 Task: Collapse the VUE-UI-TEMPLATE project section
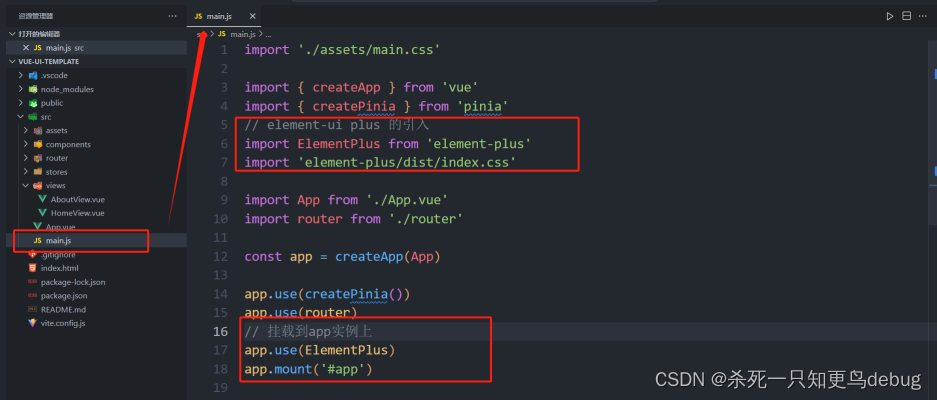pos(11,61)
